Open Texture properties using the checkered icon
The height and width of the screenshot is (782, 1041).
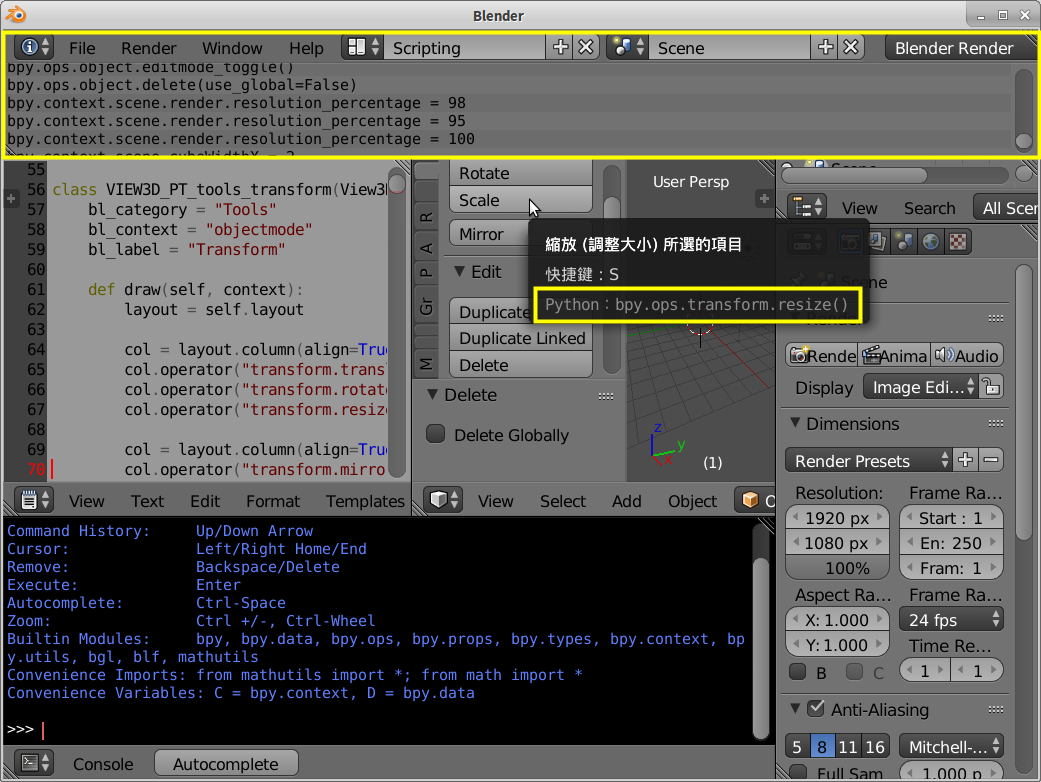pos(958,241)
